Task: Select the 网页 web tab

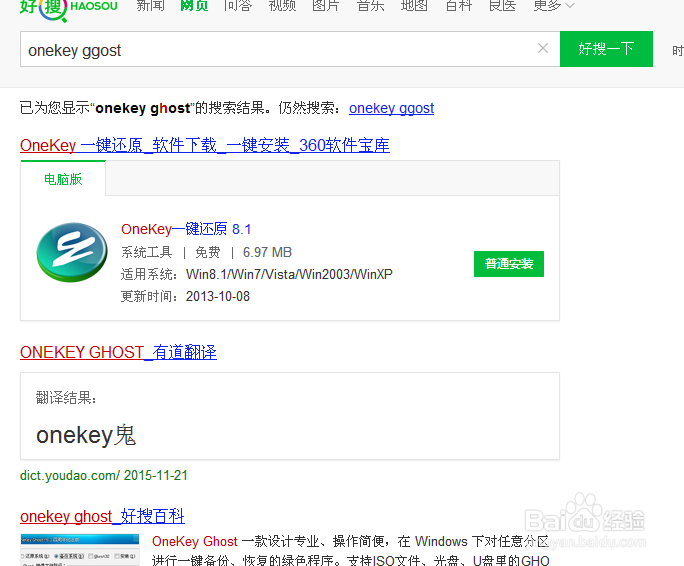Action: point(194,6)
